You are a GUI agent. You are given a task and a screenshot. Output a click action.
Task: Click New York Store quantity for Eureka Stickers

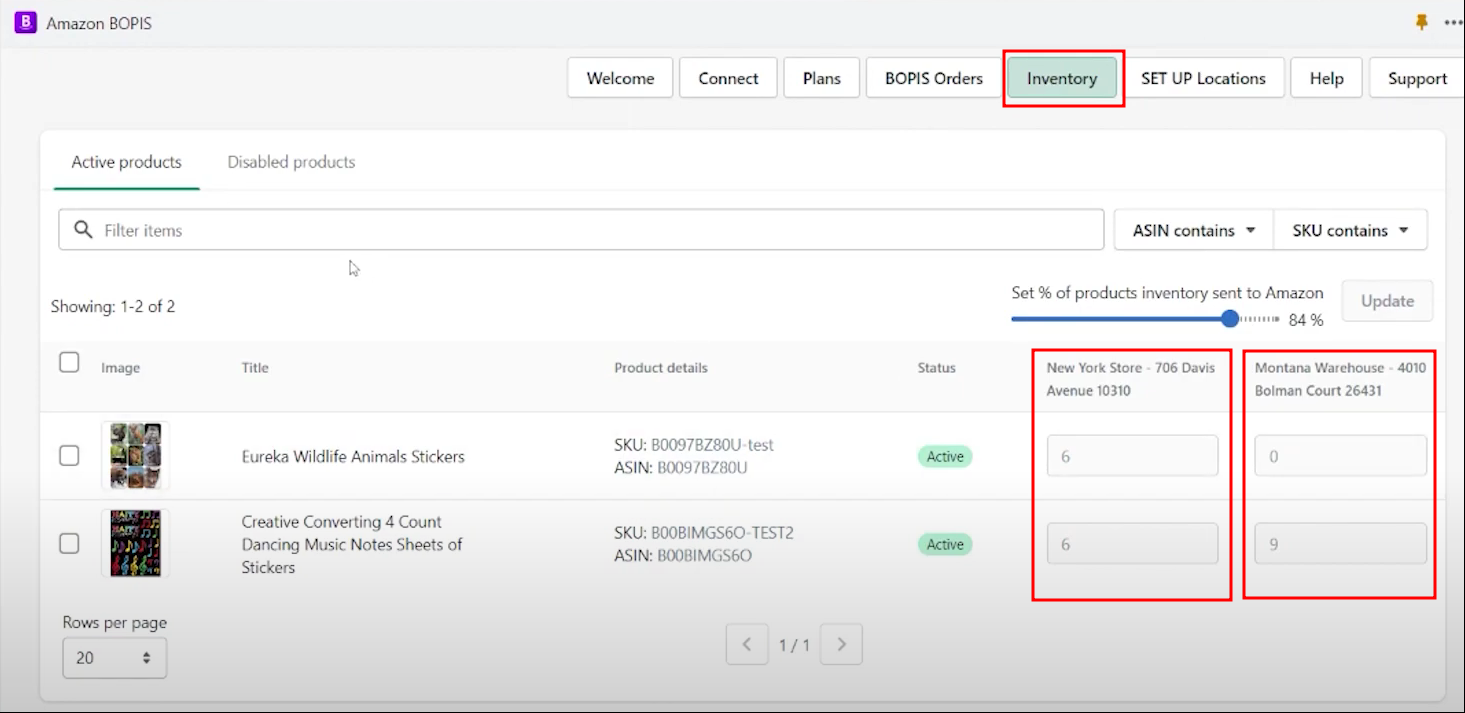click(1132, 456)
